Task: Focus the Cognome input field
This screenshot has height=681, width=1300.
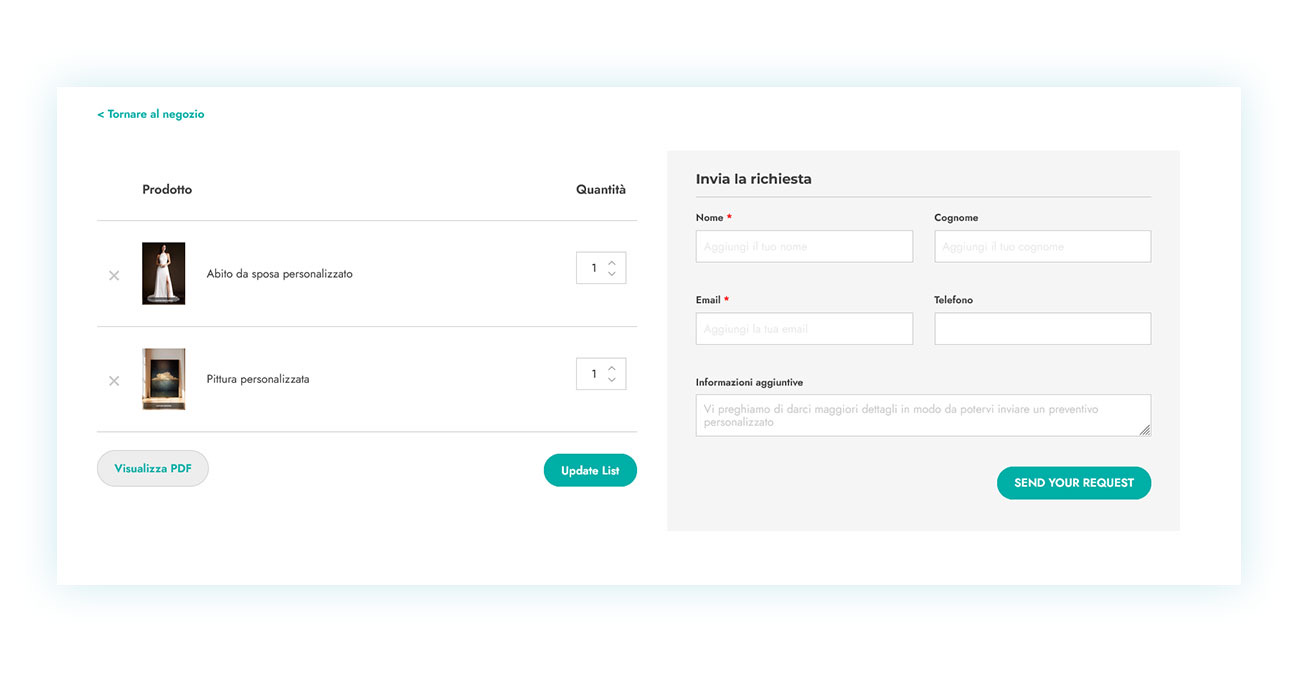Action: 1042,247
